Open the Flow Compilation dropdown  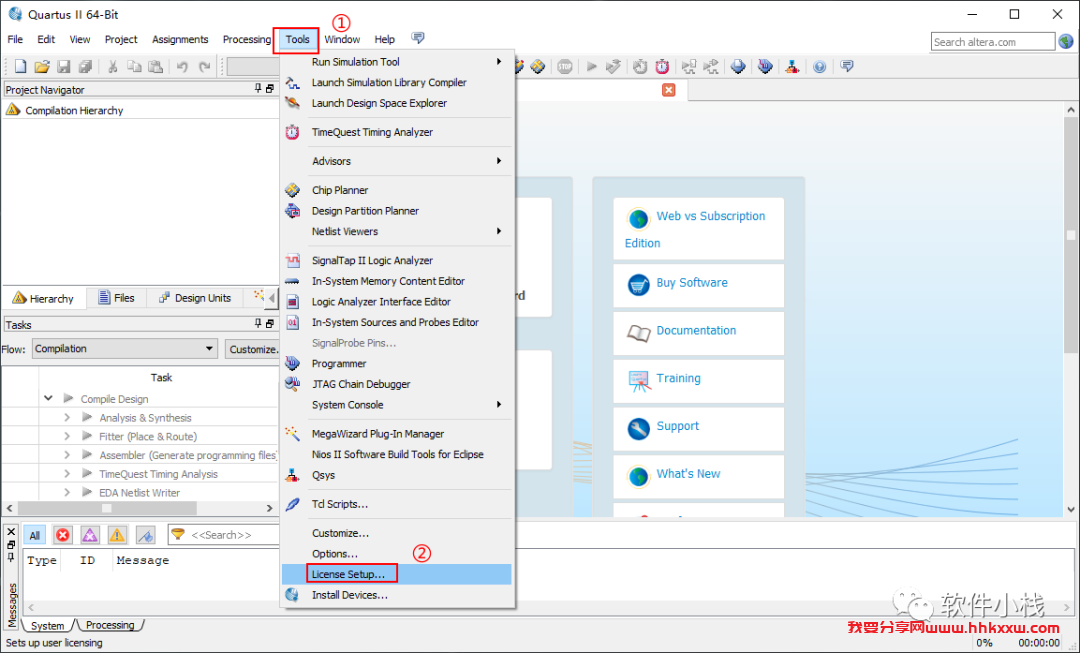pyautogui.click(x=125, y=349)
